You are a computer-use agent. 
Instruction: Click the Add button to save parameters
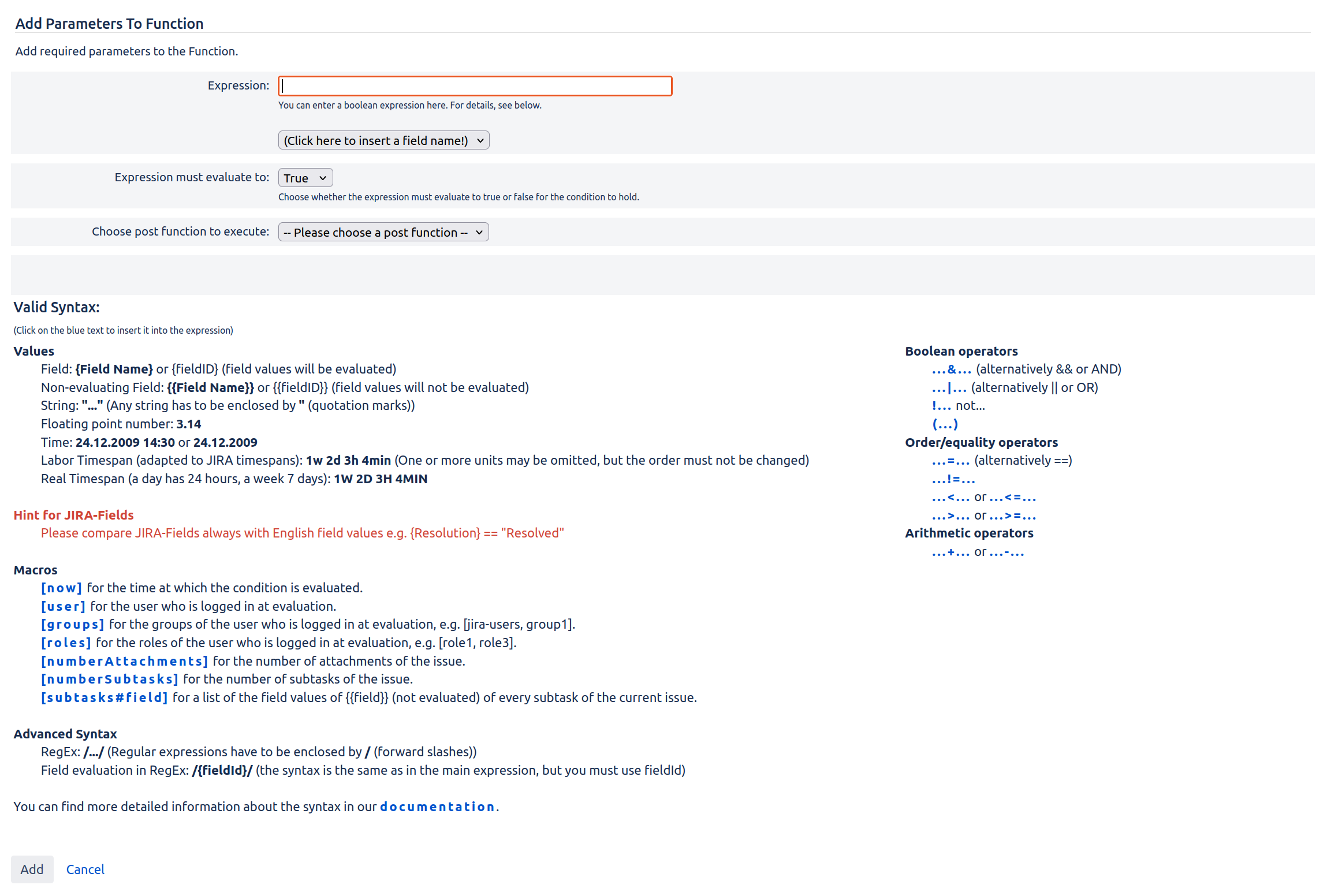[32, 869]
